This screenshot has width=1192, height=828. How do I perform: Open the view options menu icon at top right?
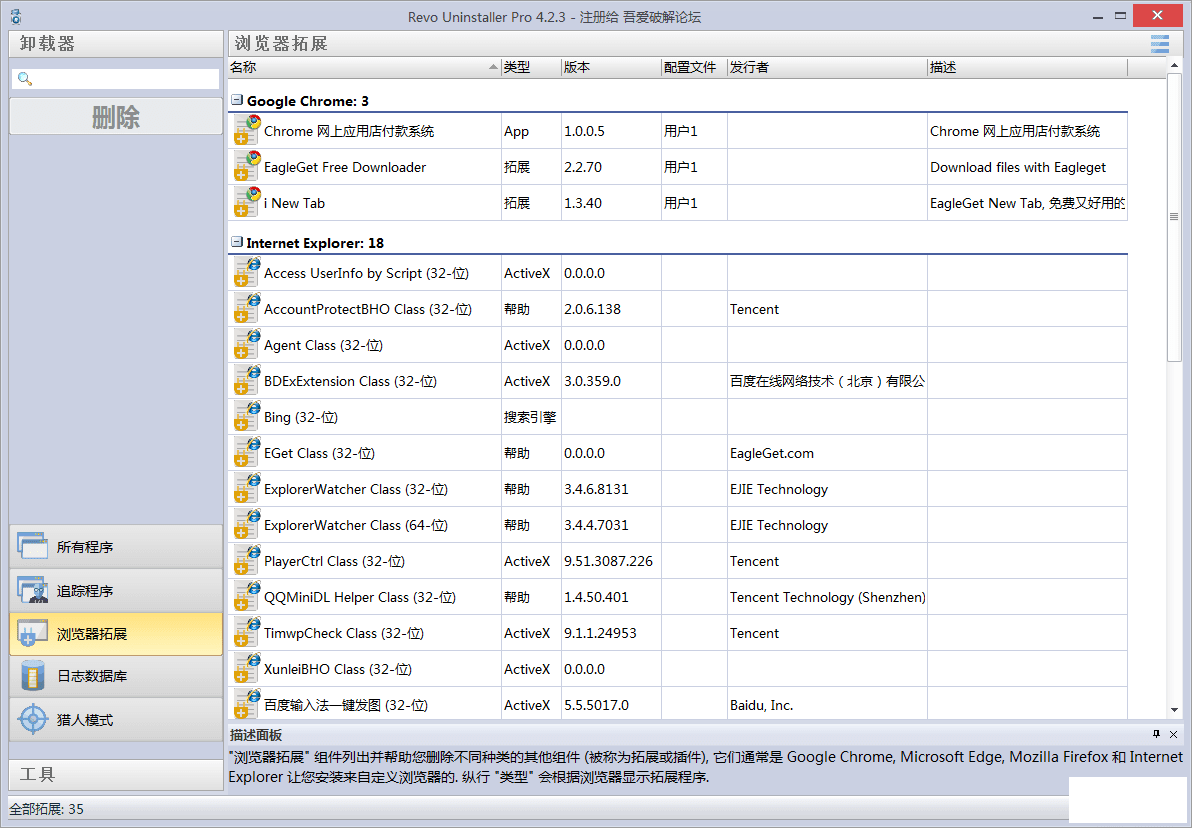coord(1159,43)
